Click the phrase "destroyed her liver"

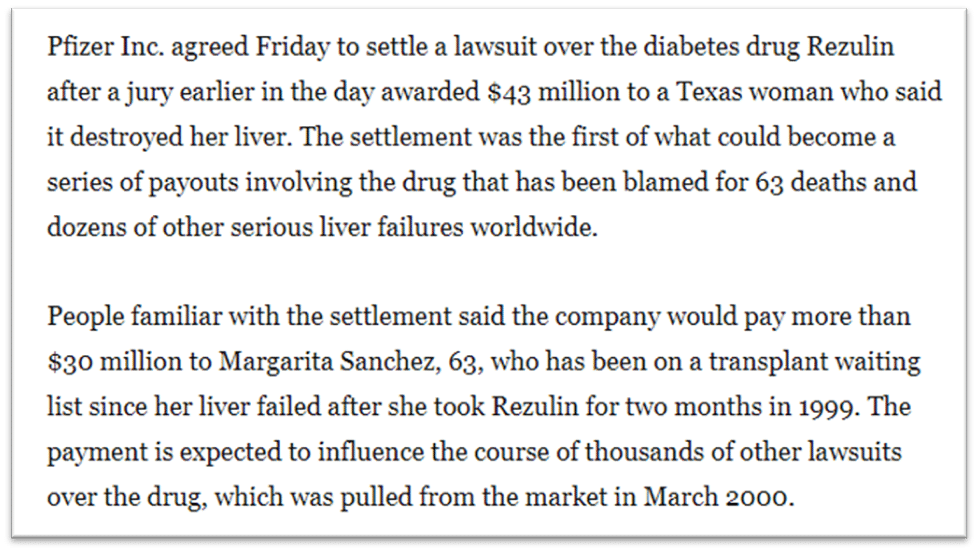[x=180, y=137]
